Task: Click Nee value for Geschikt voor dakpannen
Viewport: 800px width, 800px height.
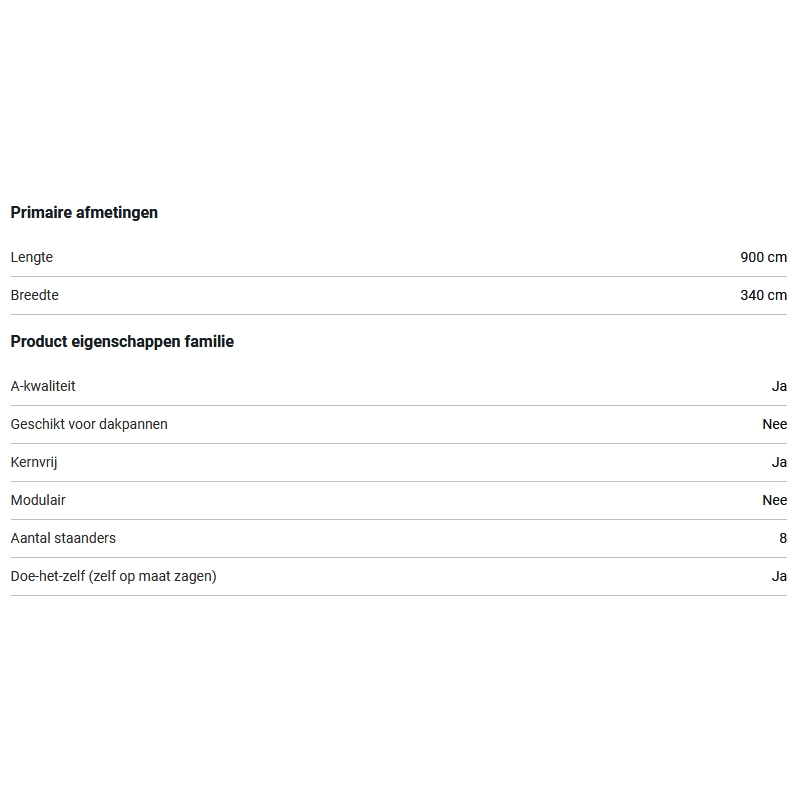Action: [774, 424]
